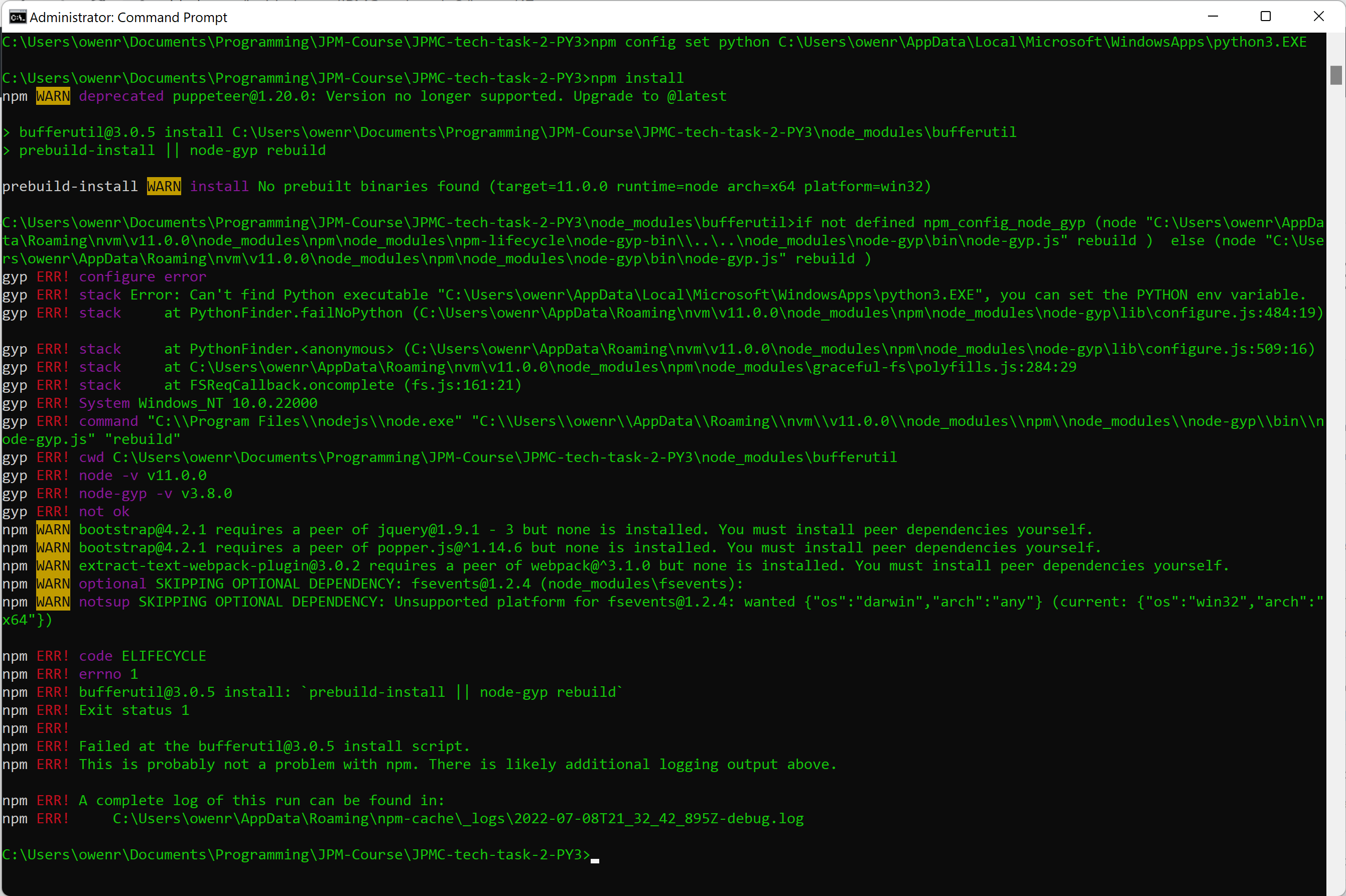Click the 'configure error' gyp message
The height and width of the screenshot is (896, 1346).
tap(143, 276)
